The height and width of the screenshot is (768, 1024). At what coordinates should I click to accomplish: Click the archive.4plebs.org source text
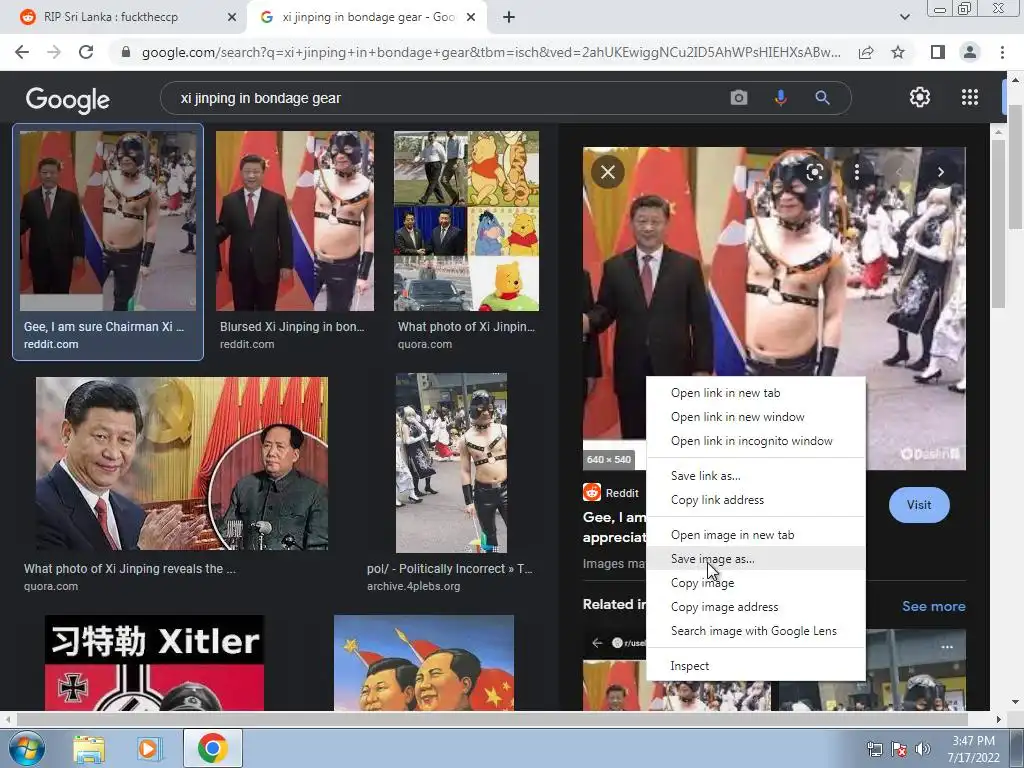413,586
